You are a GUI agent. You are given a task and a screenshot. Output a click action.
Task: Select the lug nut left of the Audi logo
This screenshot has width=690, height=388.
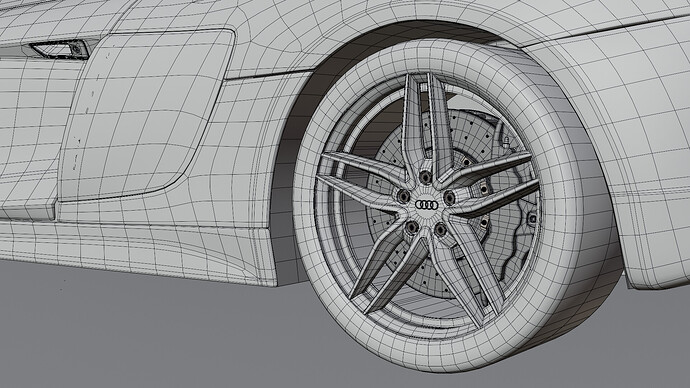(404, 196)
